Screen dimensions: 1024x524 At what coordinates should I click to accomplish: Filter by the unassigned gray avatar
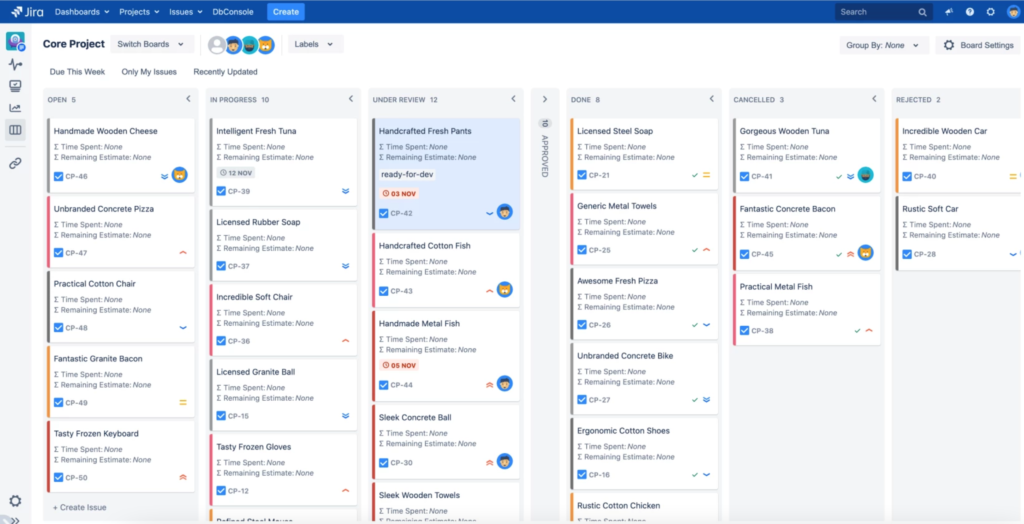tap(217, 44)
